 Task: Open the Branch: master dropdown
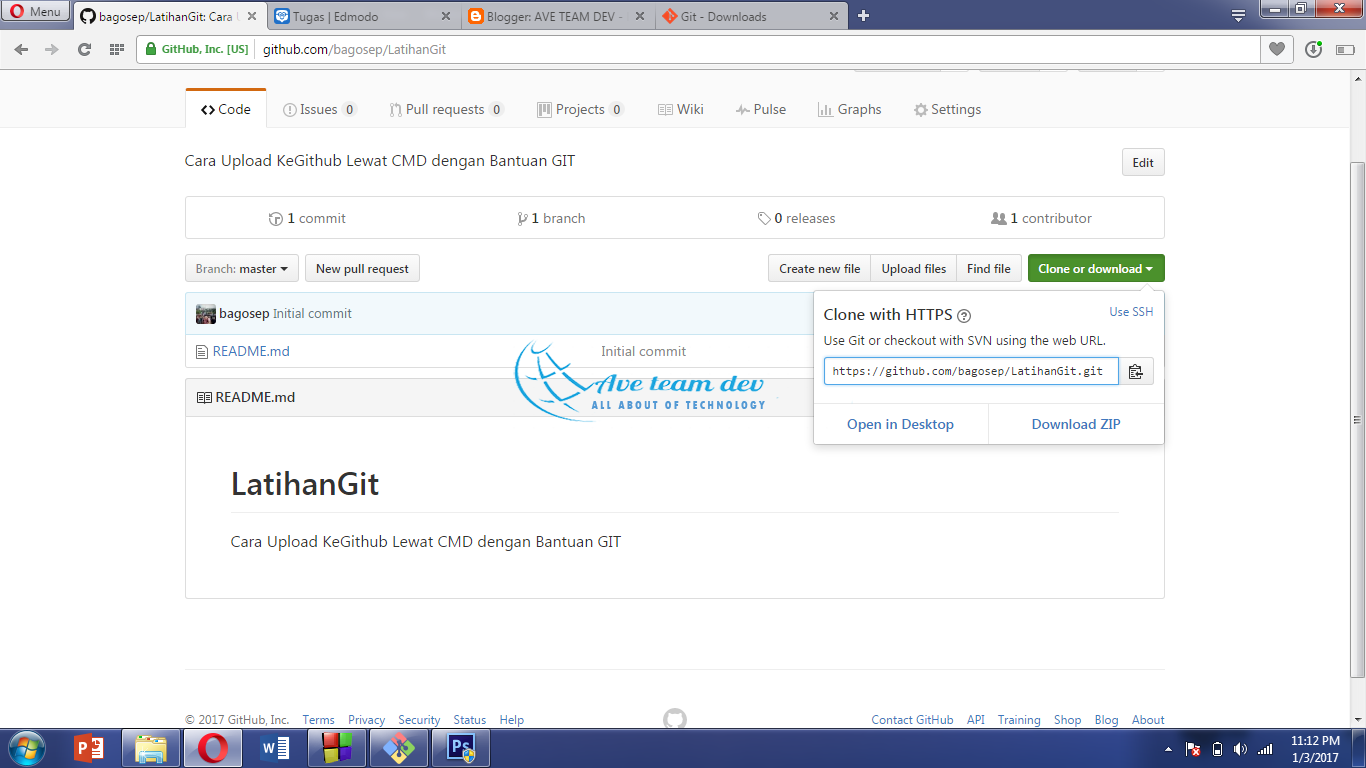click(x=241, y=268)
